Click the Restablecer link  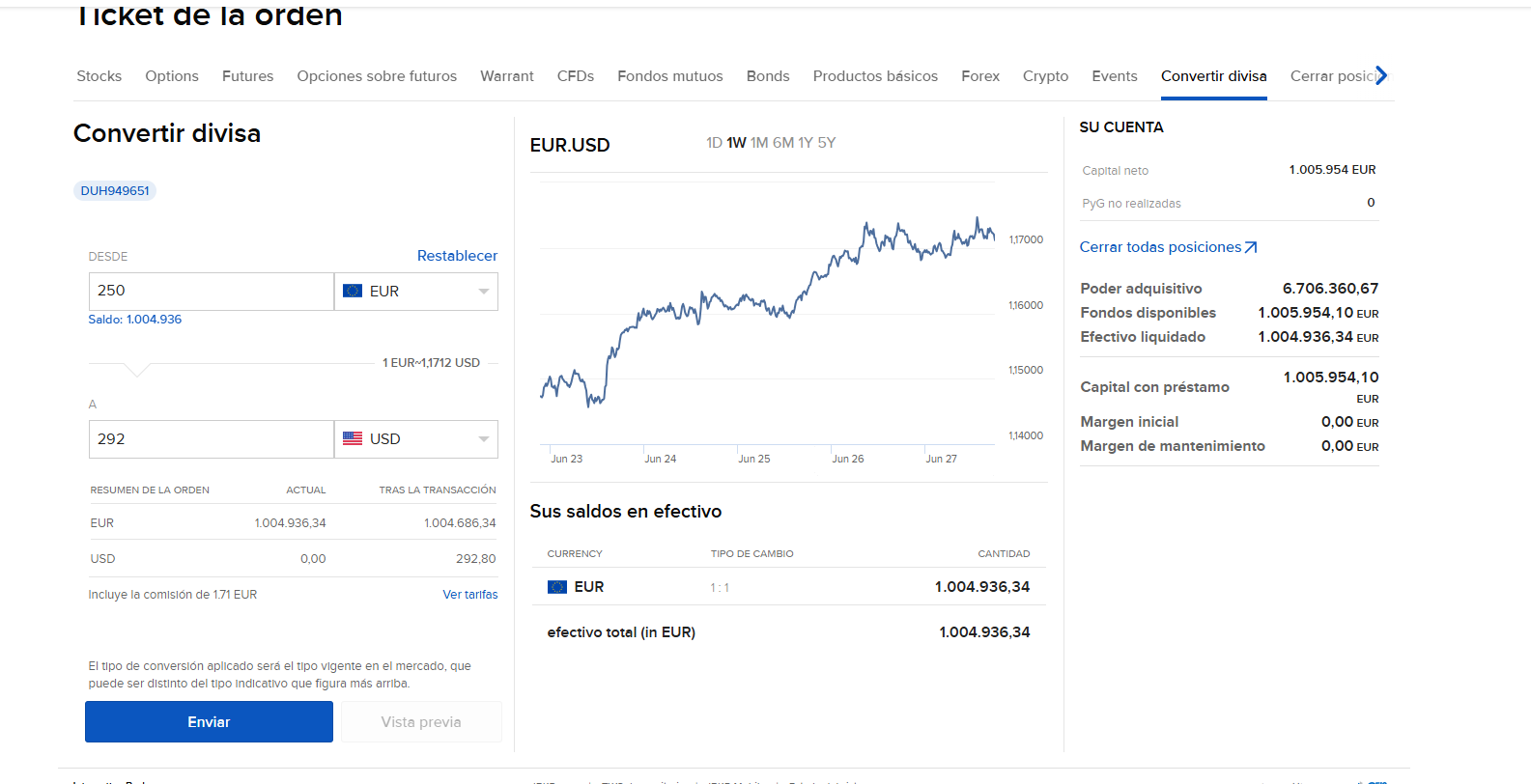[x=457, y=256]
